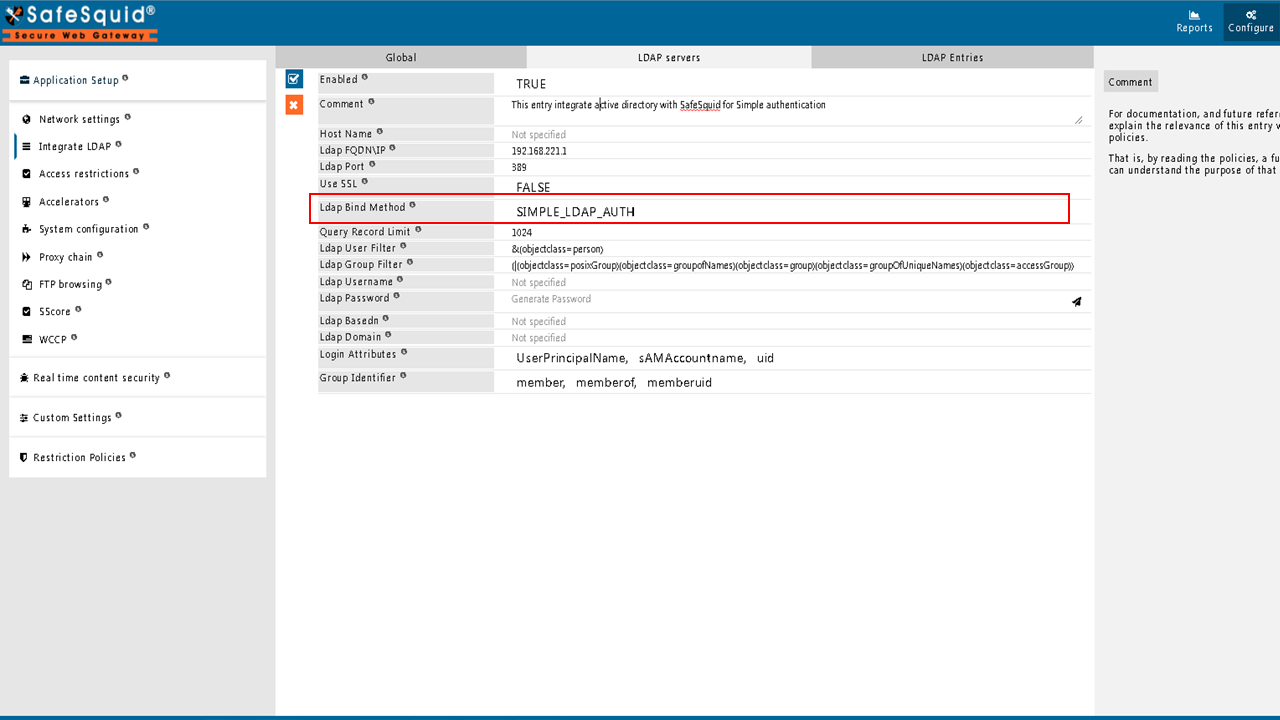The image size is (1280, 720).
Task: Open Proxy chain menu item
Action: point(66,257)
